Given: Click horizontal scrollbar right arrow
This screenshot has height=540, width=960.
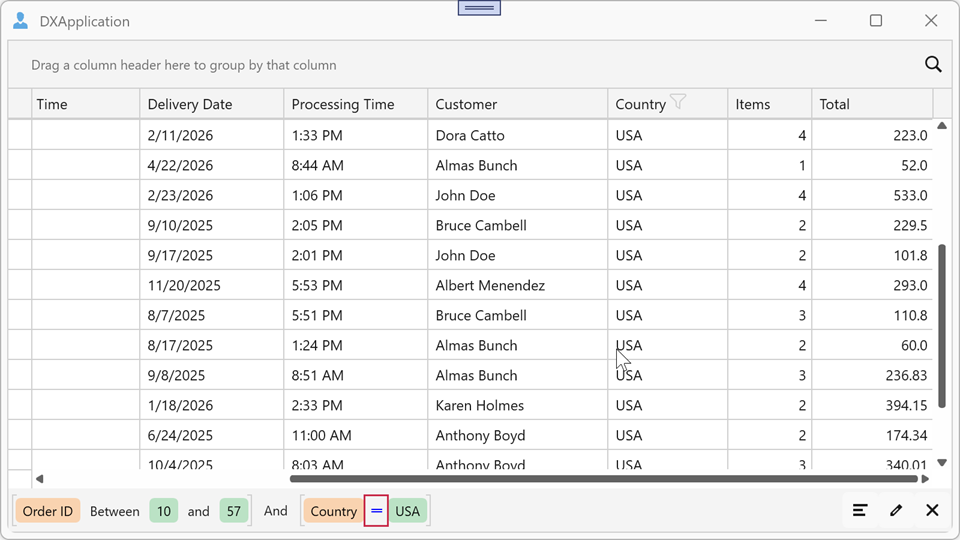Looking at the screenshot, I should [925, 479].
